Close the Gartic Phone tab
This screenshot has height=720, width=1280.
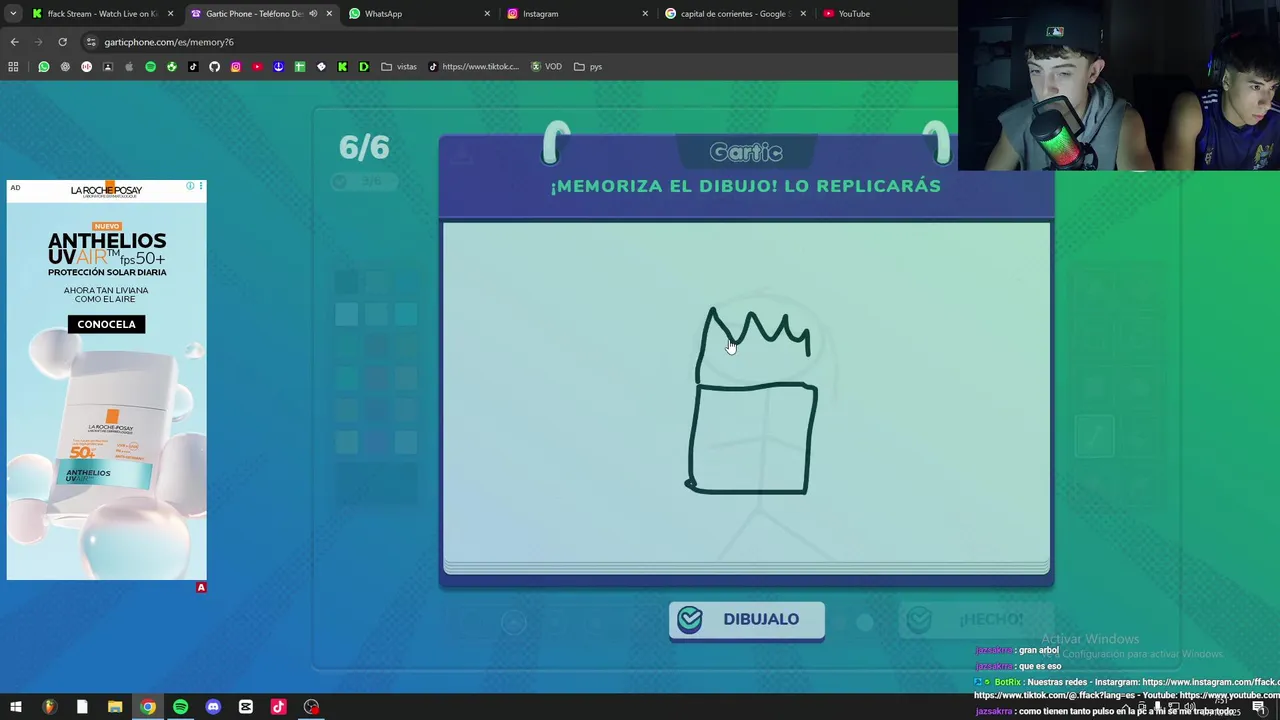pos(329,14)
